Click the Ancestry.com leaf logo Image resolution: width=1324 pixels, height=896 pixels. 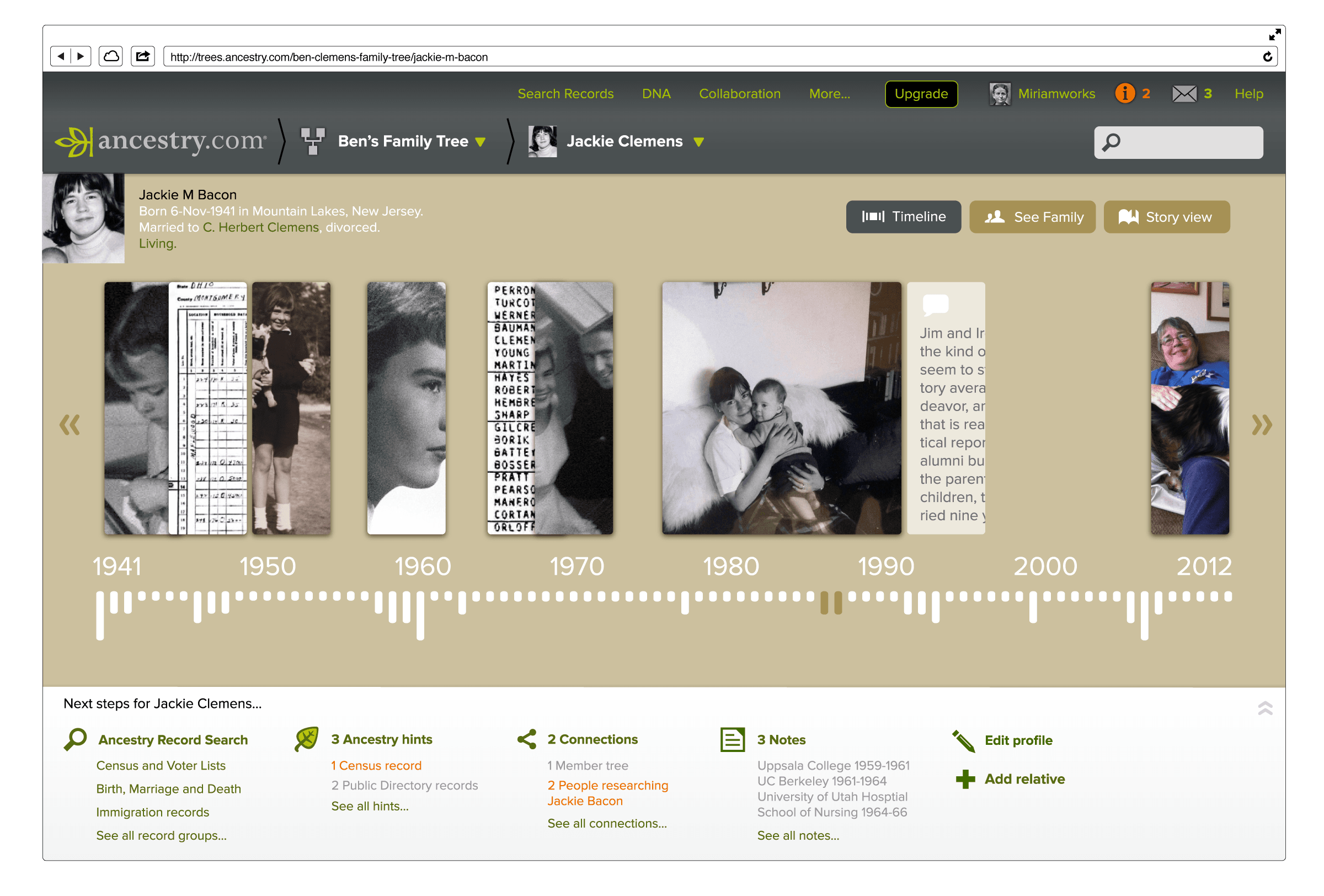coord(77,142)
